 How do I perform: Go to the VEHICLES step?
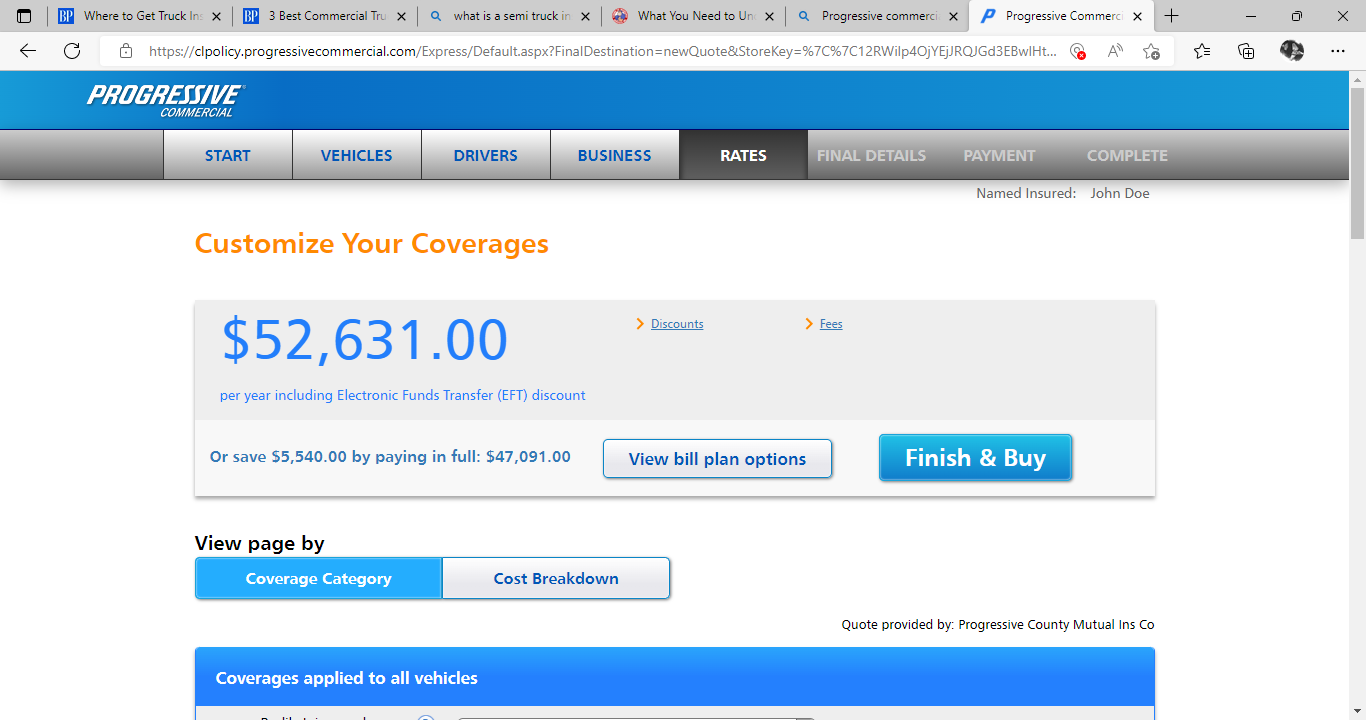(357, 155)
